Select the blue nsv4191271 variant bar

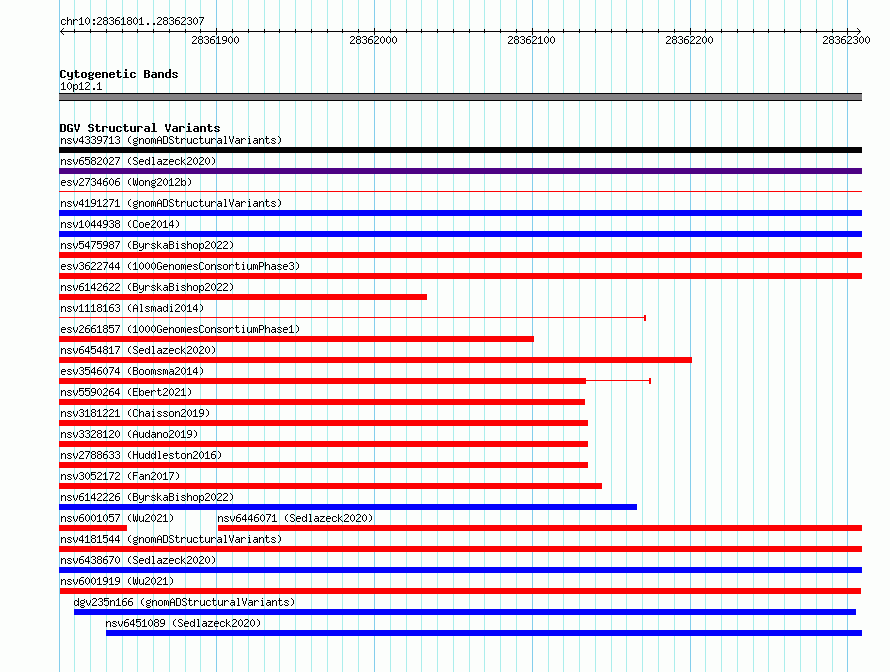(460, 213)
